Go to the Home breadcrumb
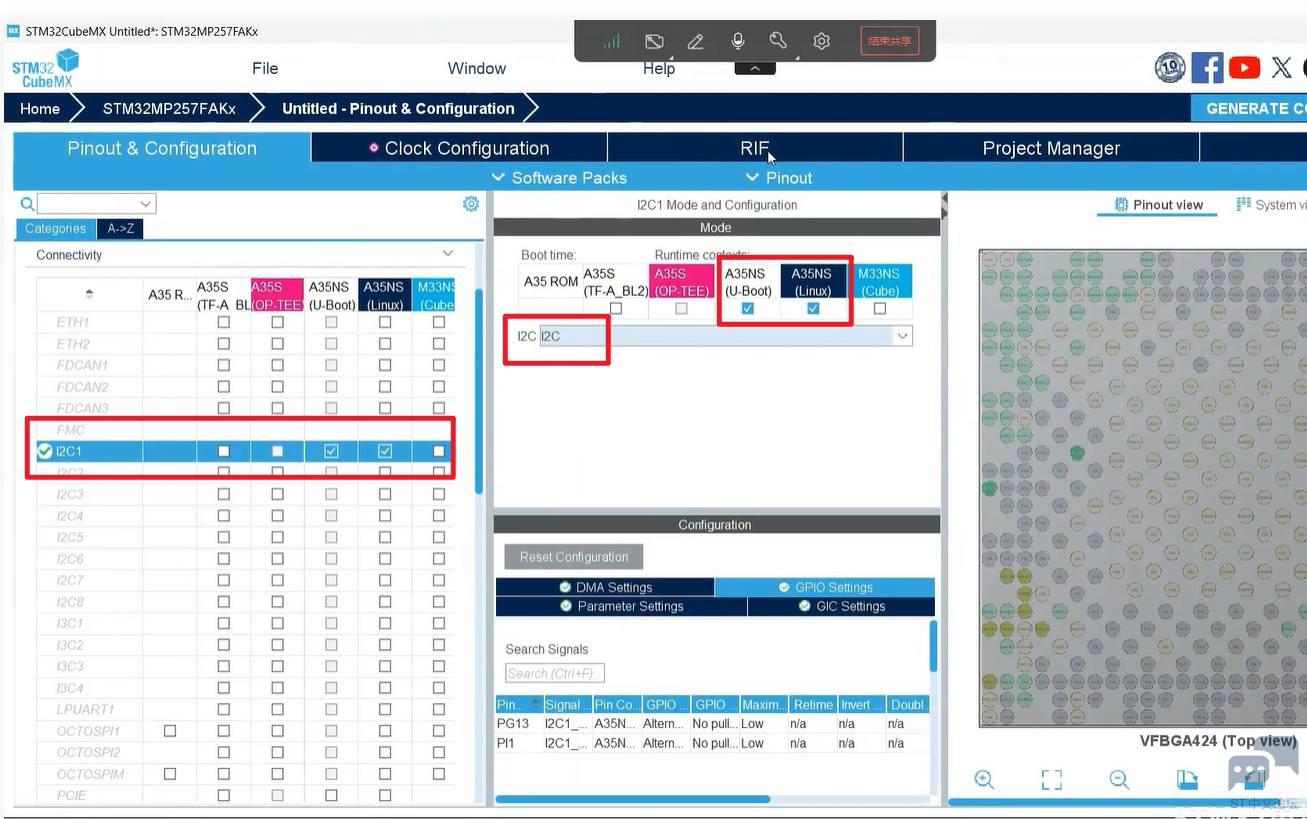The width and height of the screenshot is (1307, 819). [40, 108]
